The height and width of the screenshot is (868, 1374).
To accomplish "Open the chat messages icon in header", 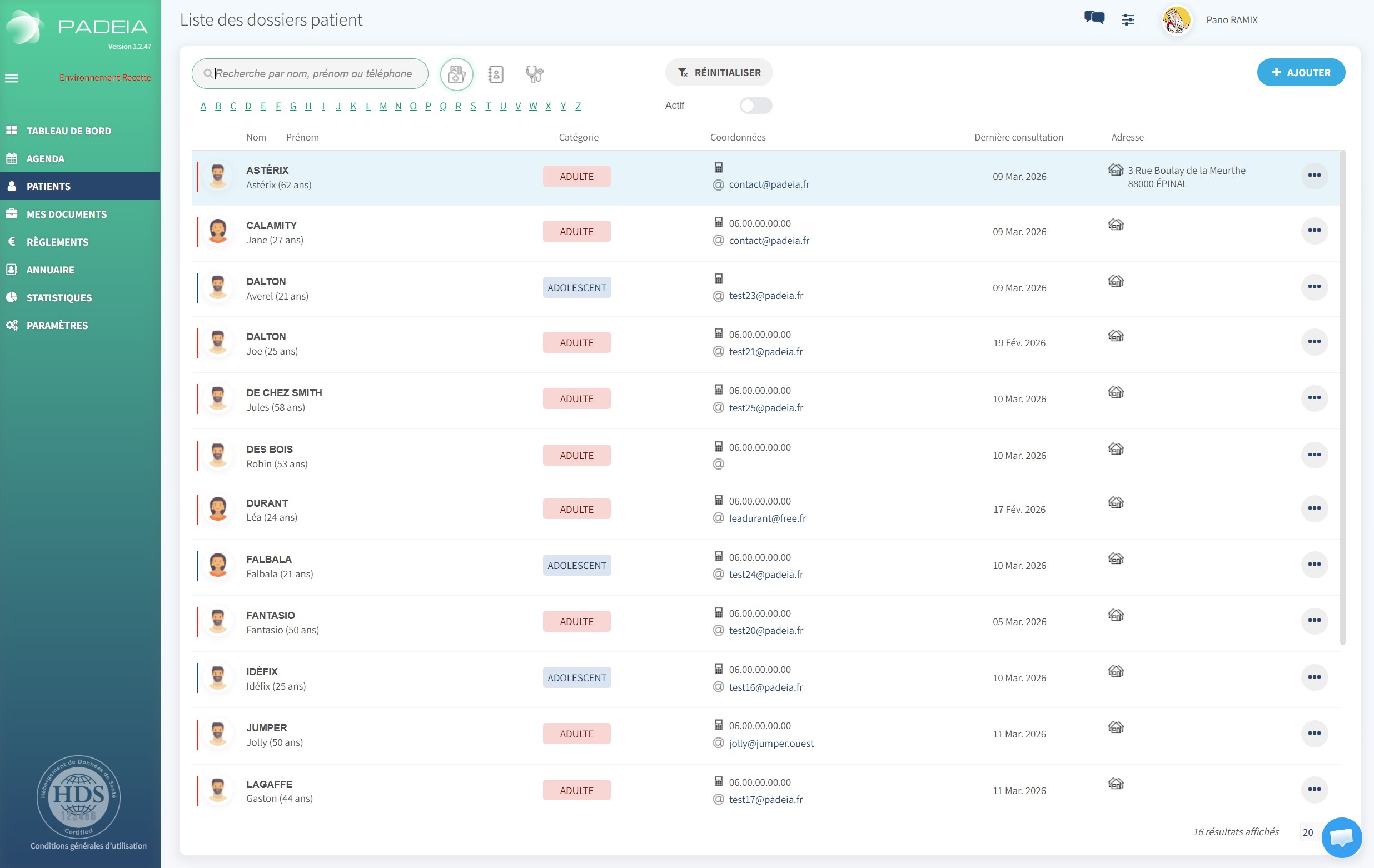I will (1094, 18).
